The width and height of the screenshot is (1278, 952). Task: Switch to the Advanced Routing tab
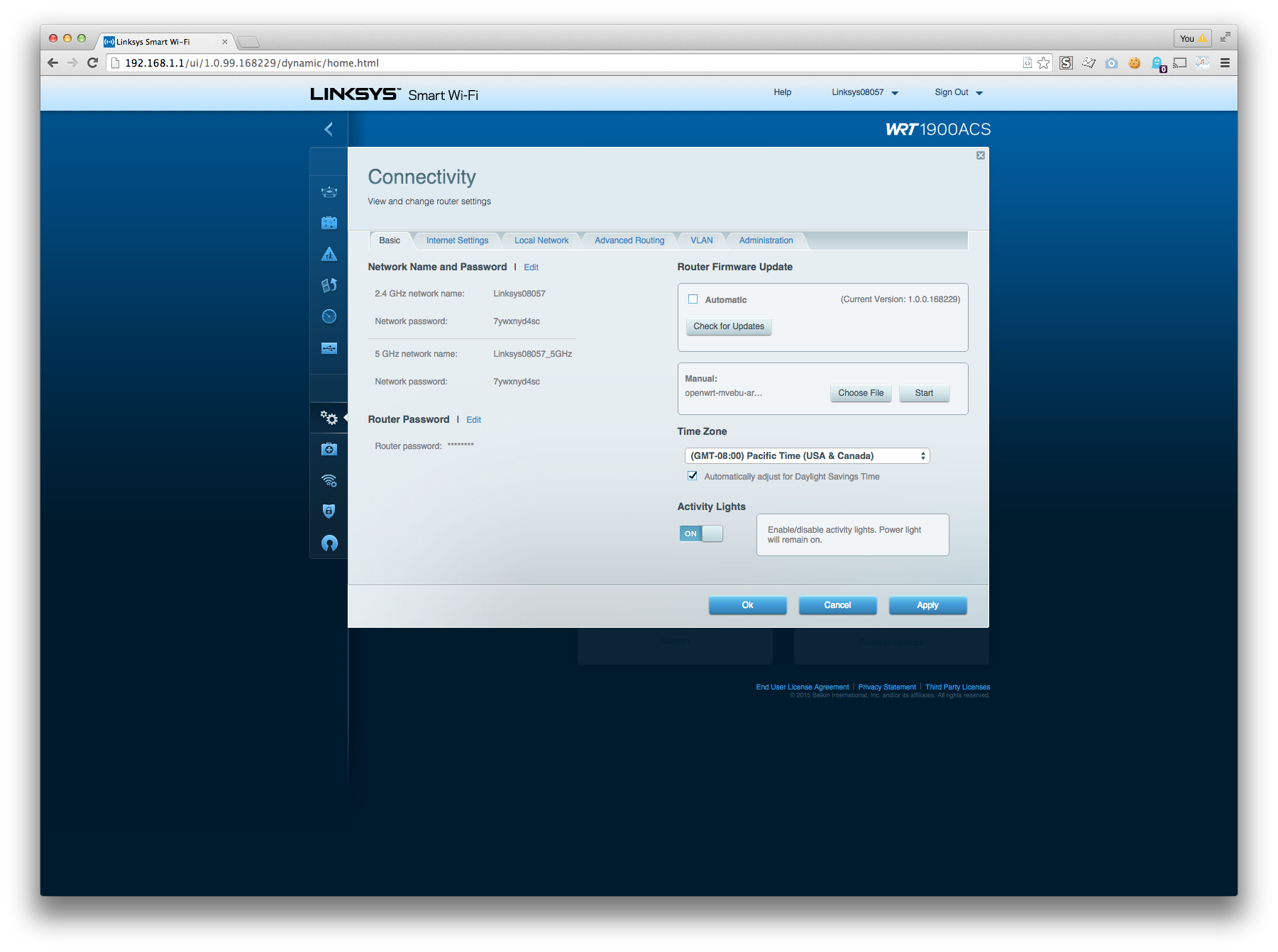[x=629, y=240]
